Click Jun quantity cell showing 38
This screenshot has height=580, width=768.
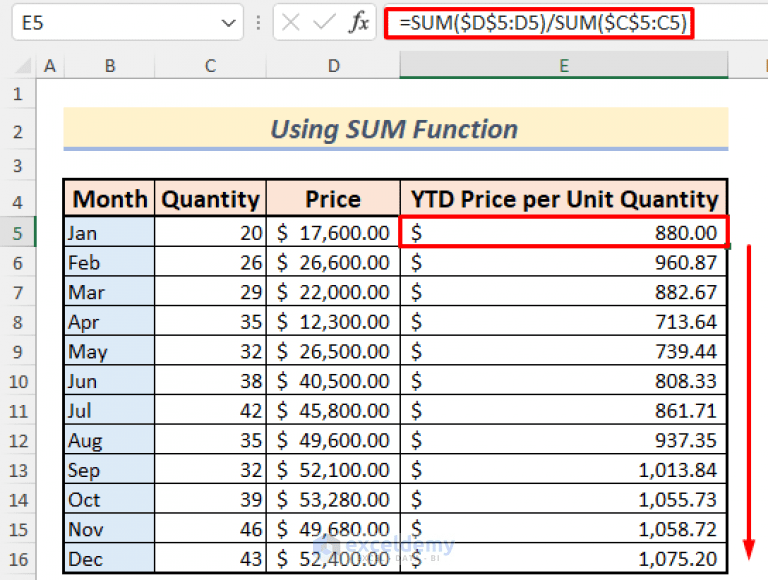pos(211,381)
